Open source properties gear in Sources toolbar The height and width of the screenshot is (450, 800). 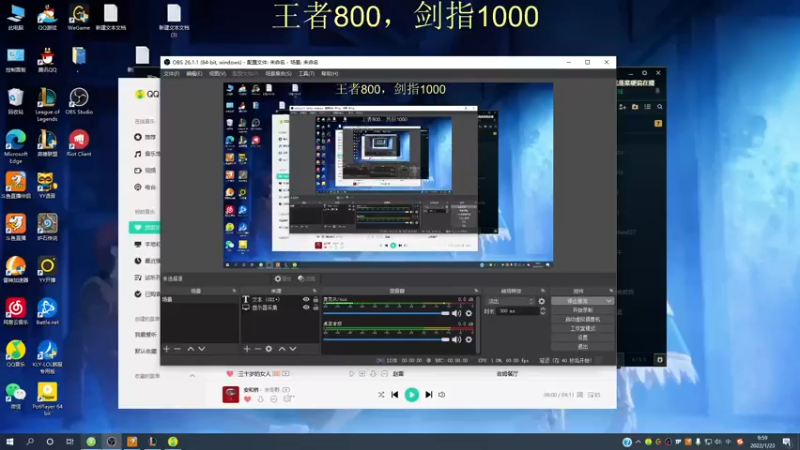click(x=269, y=349)
